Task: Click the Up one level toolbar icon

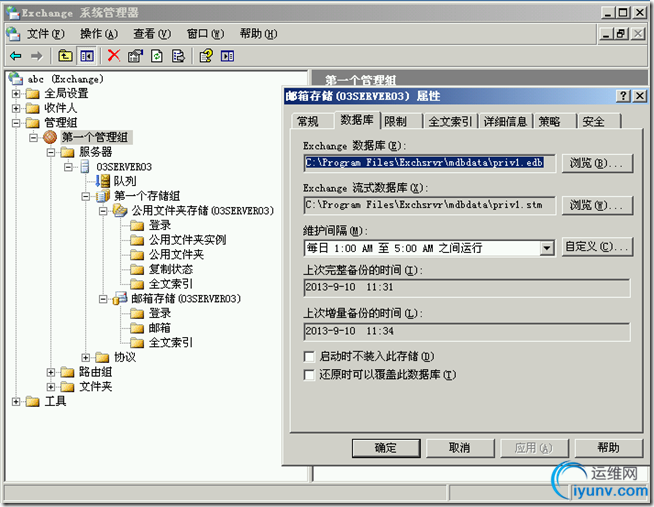Action: (x=65, y=56)
